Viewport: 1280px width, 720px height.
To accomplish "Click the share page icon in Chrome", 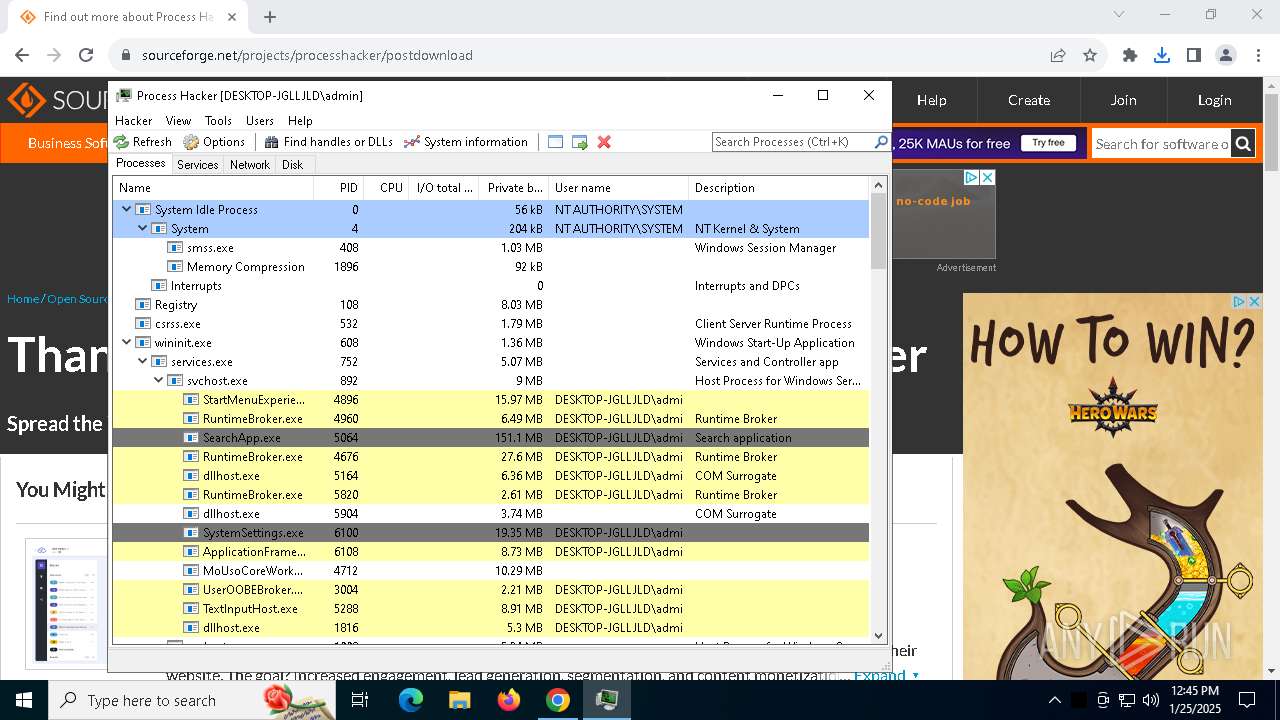I will pyautogui.click(x=1058, y=55).
